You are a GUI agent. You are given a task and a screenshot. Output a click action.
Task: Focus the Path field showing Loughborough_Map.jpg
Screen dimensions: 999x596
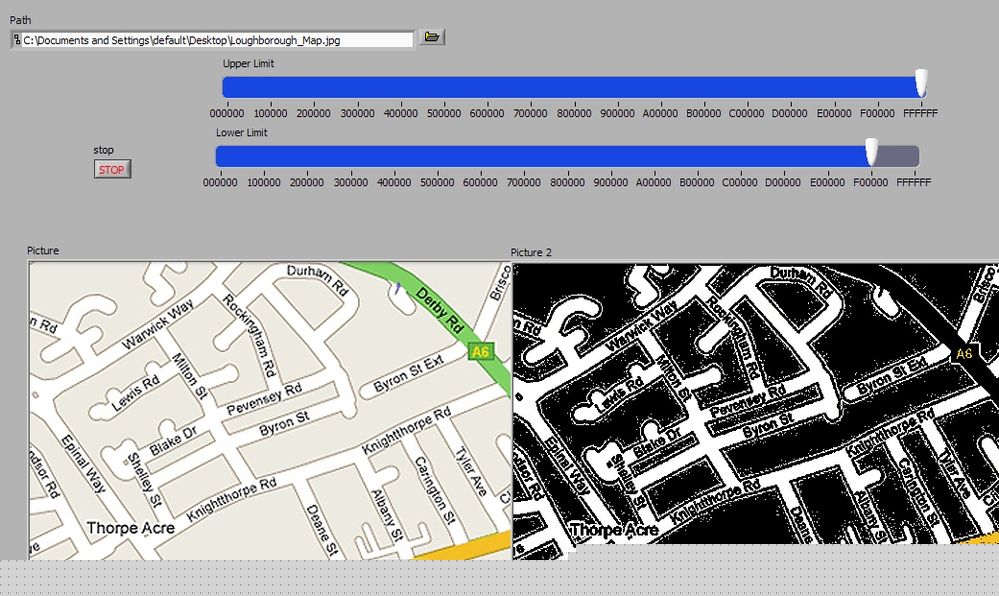tap(213, 40)
